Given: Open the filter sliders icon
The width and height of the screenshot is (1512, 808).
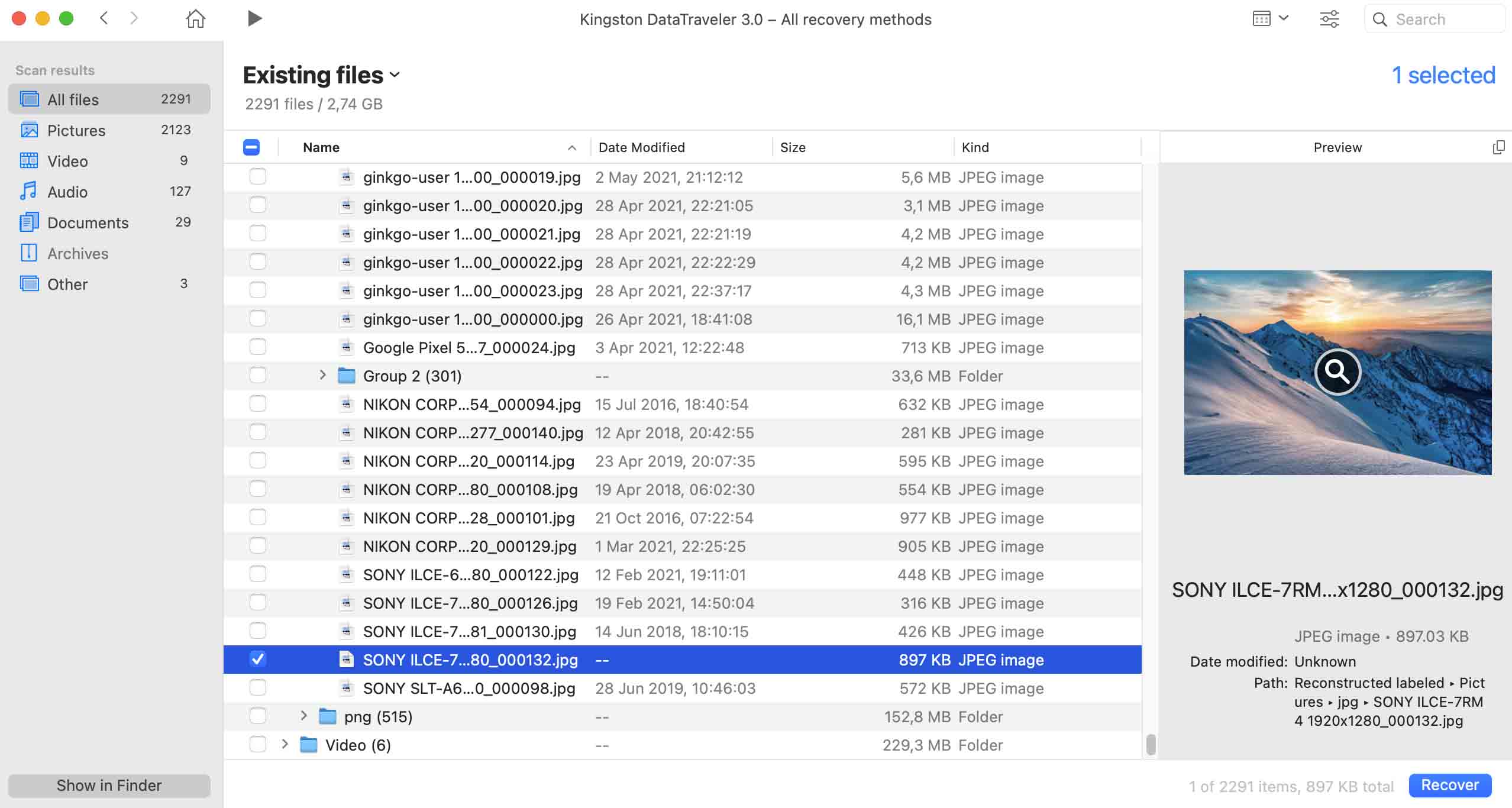Looking at the screenshot, I should coord(1329,19).
